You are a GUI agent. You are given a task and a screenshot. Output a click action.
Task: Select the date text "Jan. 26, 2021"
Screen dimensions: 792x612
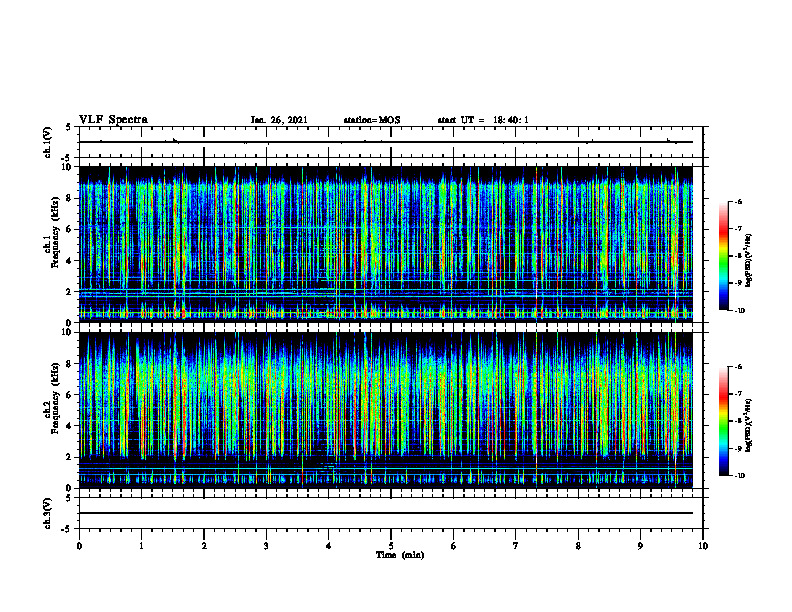[279, 120]
